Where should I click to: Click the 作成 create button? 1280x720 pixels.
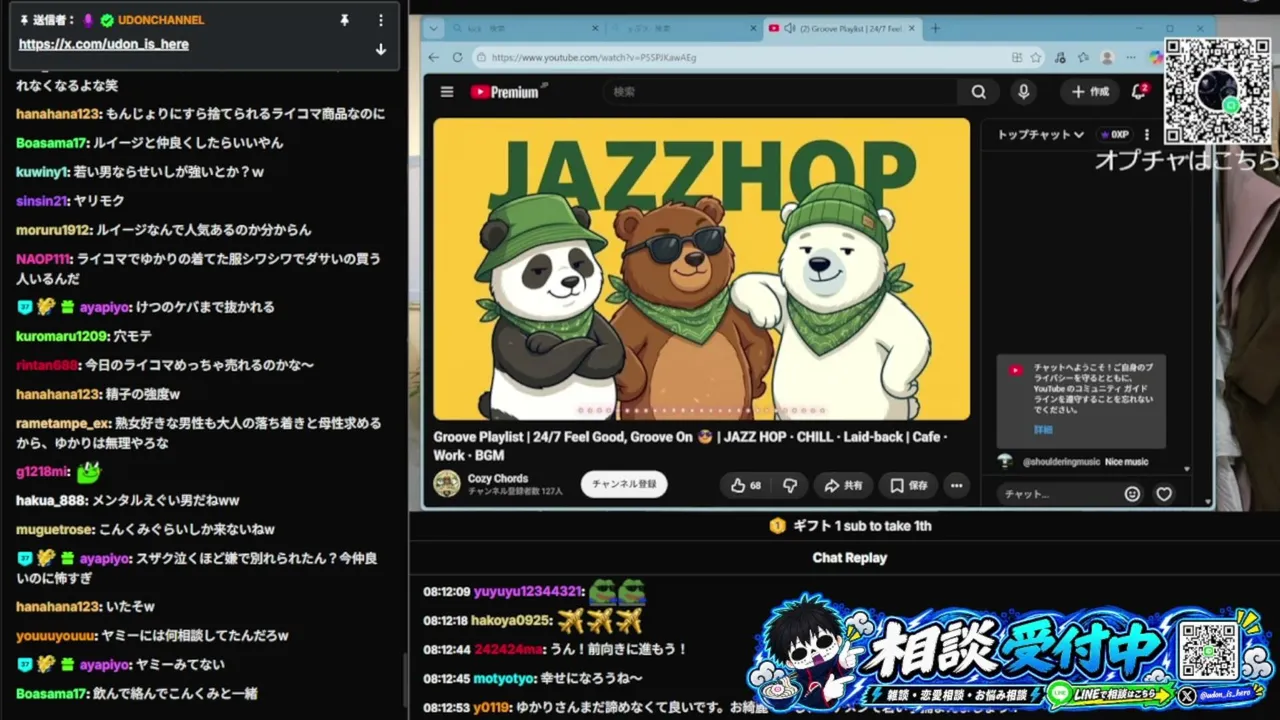pyautogui.click(x=1090, y=92)
